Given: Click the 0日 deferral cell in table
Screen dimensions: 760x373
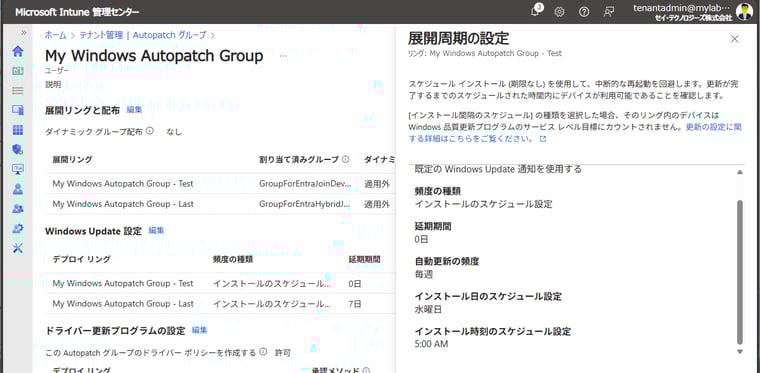Looking at the screenshot, I should point(355,283).
